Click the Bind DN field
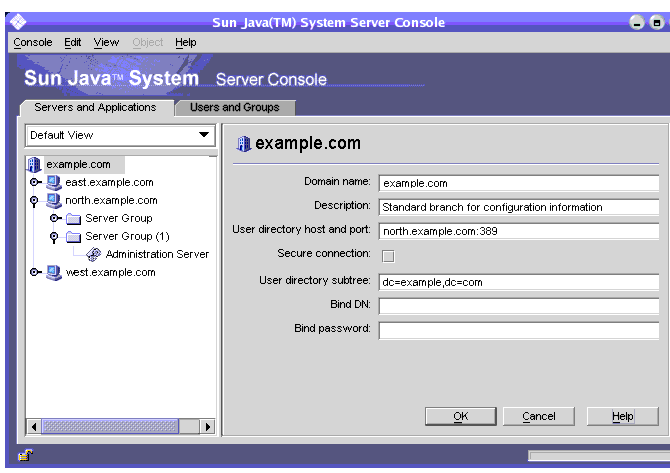Viewport: 670px width, 473px height. point(519,306)
